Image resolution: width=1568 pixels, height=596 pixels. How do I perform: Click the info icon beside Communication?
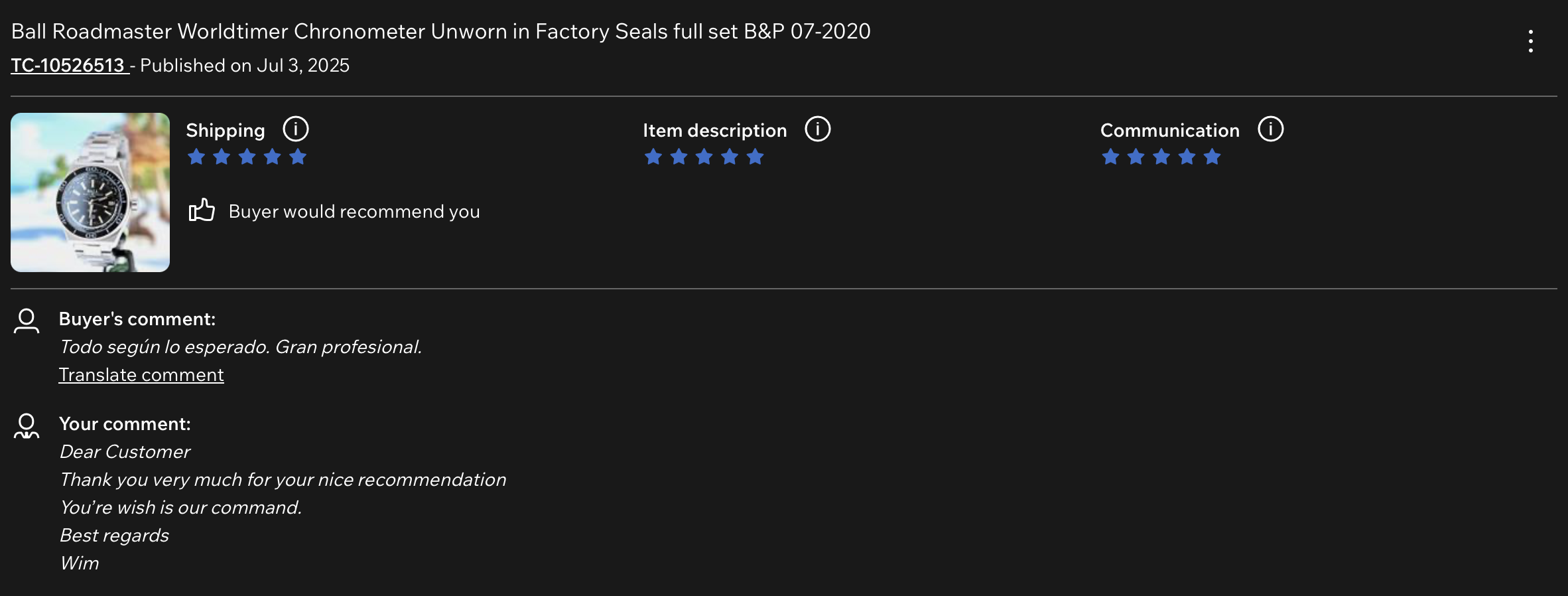[x=1270, y=129]
